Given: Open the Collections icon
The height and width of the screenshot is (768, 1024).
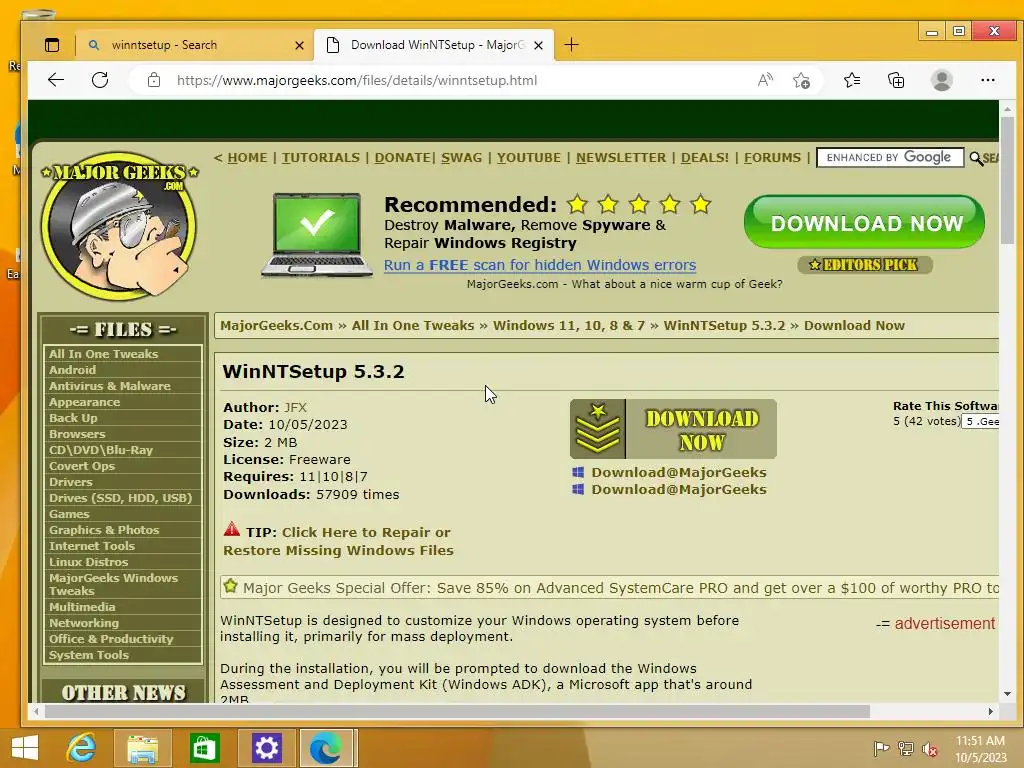Looking at the screenshot, I should (x=896, y=80).
